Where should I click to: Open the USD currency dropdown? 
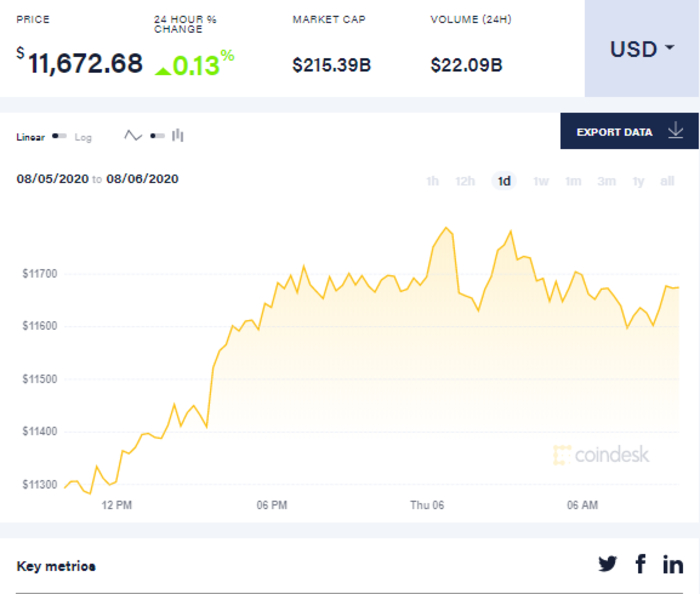(x=641, y=49)
